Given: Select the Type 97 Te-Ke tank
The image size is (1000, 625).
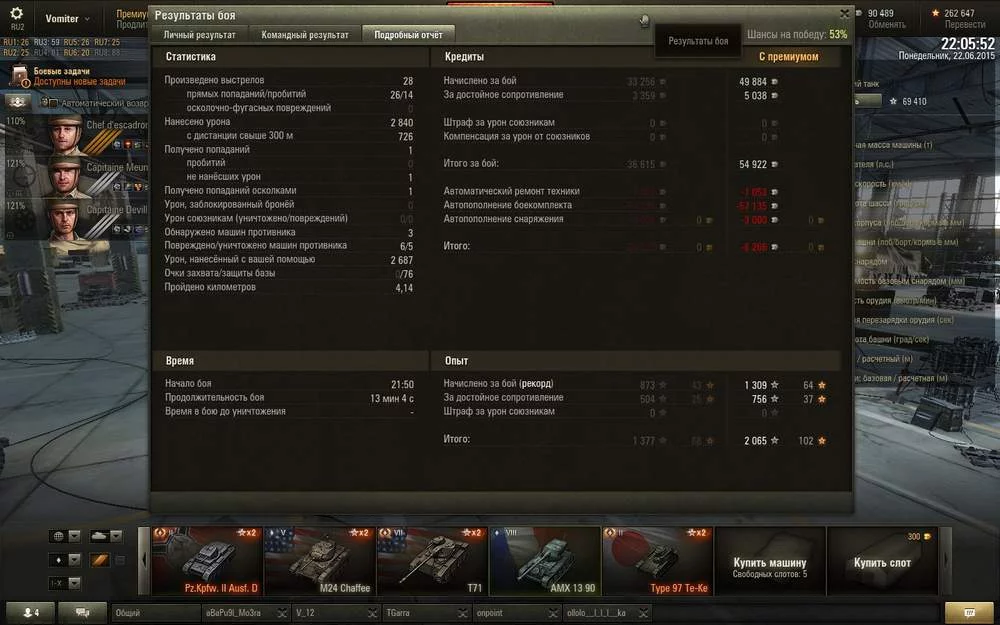Looking at the screenshot, I should 658,561.
